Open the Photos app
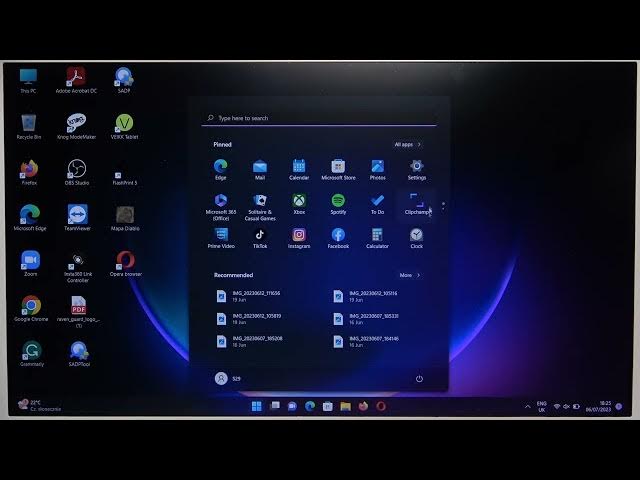This screenshot has height=480, width=640. [378, 169]
